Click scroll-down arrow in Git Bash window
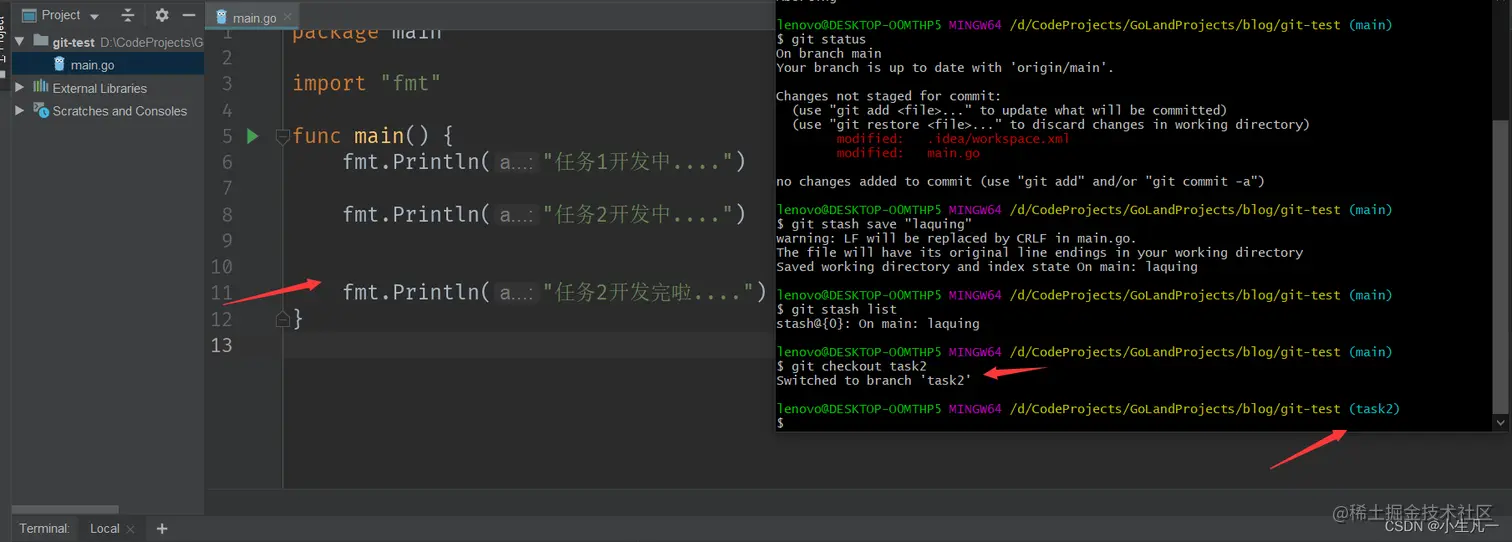1512x542 pixels. pos(1499,423)
